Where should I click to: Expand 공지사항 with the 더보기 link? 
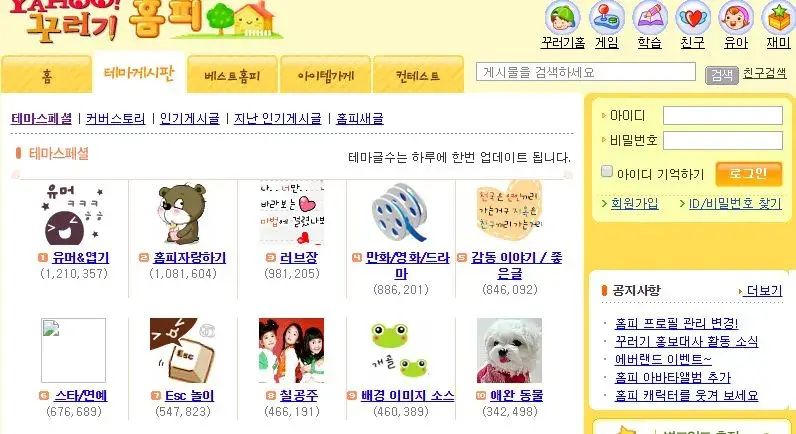764,291
